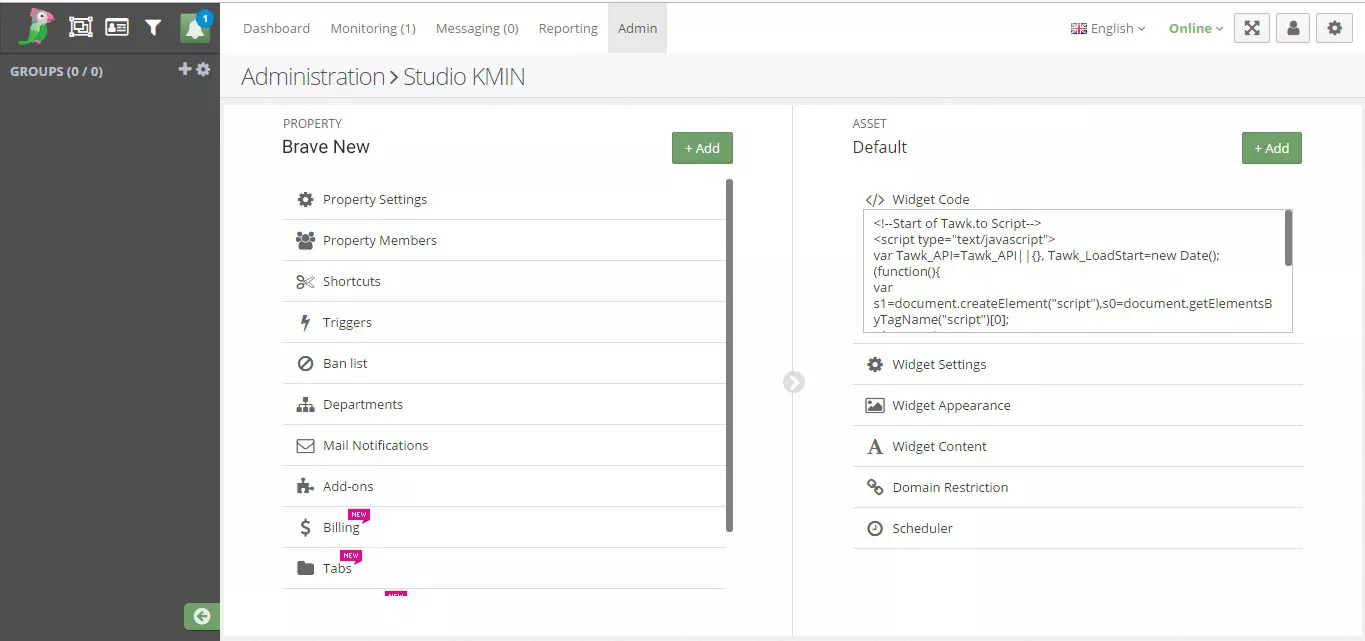
Task: Switch to the Messaging (0) tab
Action: (477, 28)
